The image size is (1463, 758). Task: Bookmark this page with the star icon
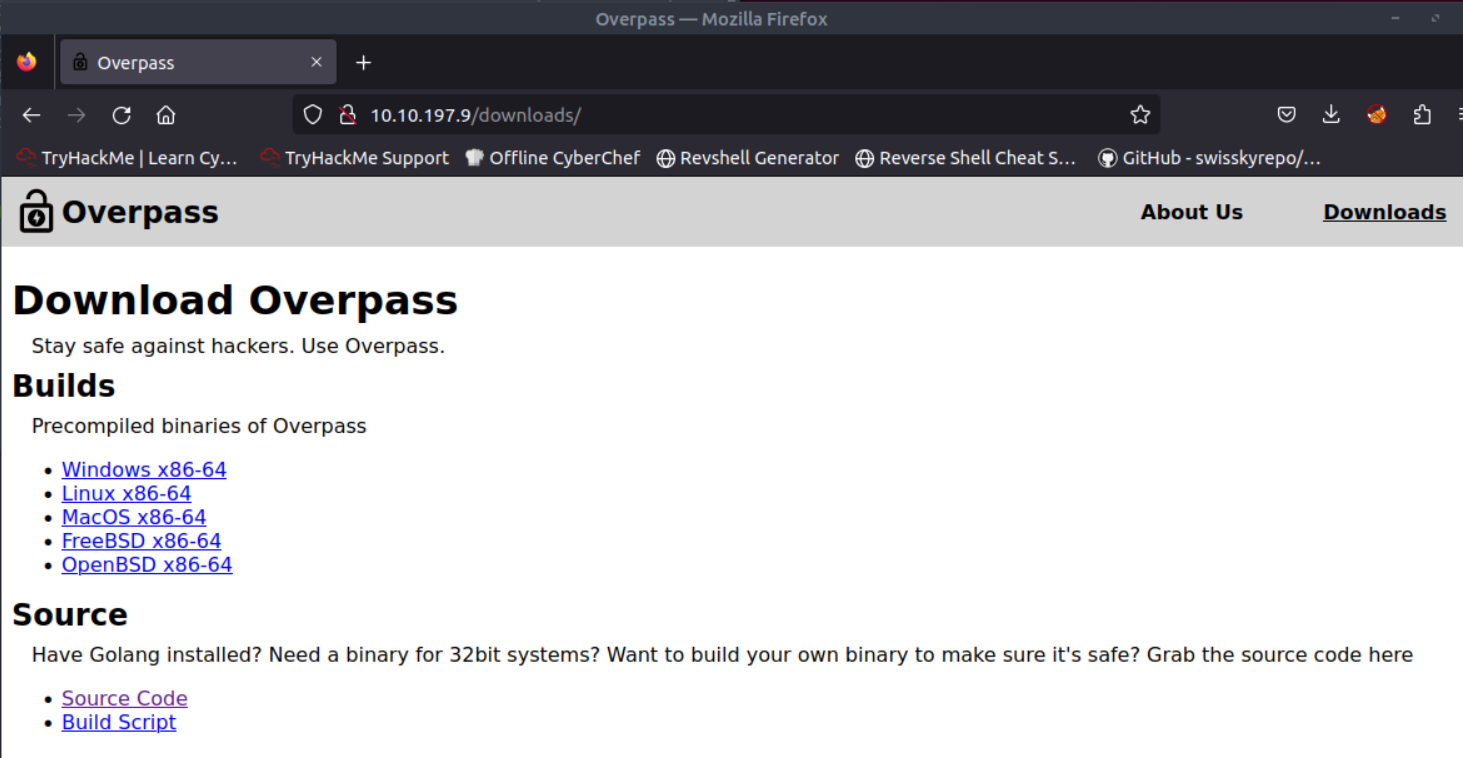click(x=1140, y=115)
